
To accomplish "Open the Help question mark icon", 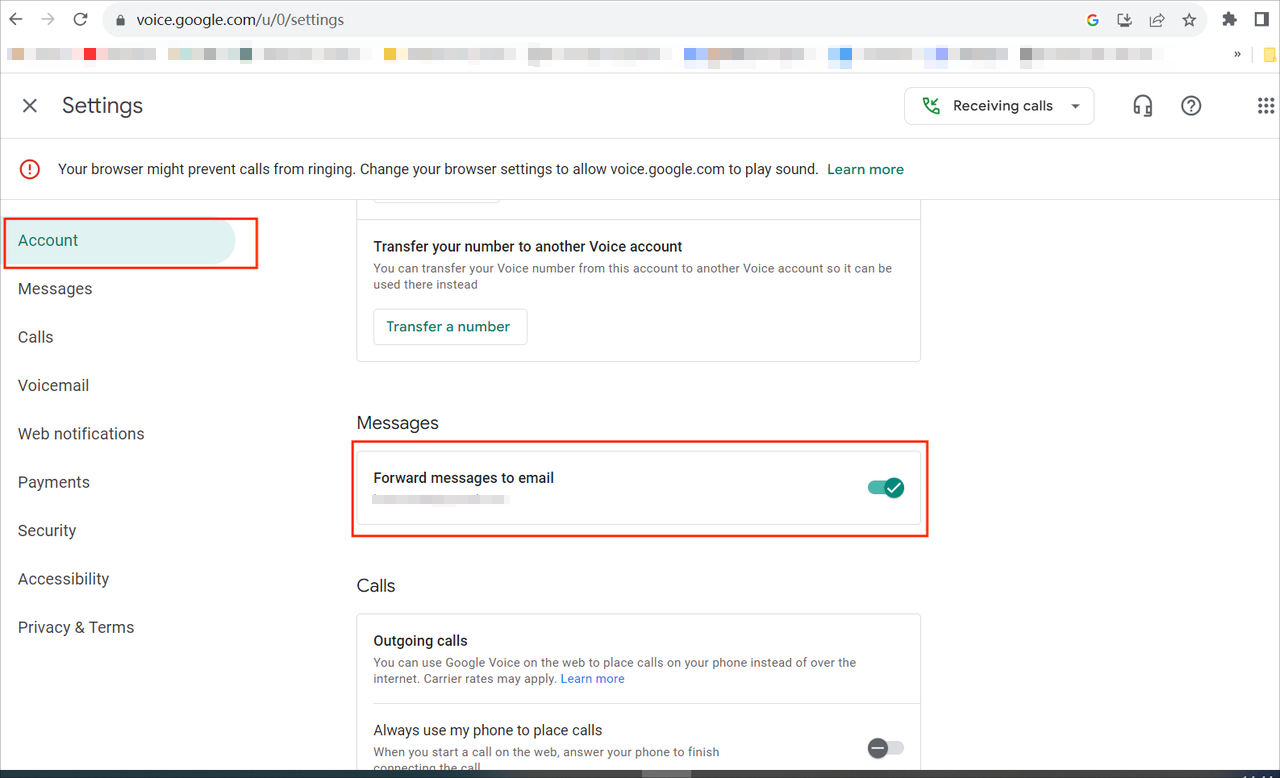I will pyautogui.click(x=1190, y=106).
